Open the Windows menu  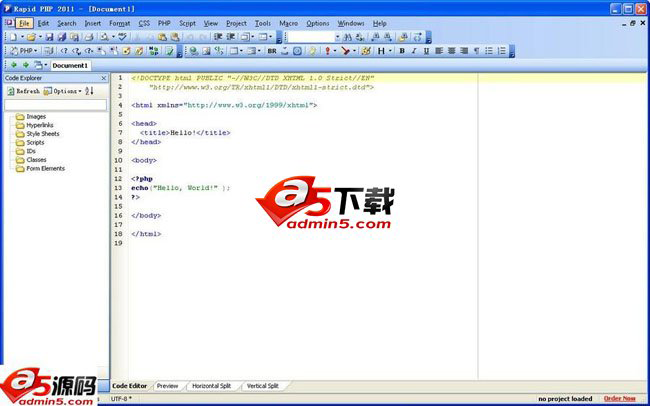[x=351, y=24]
